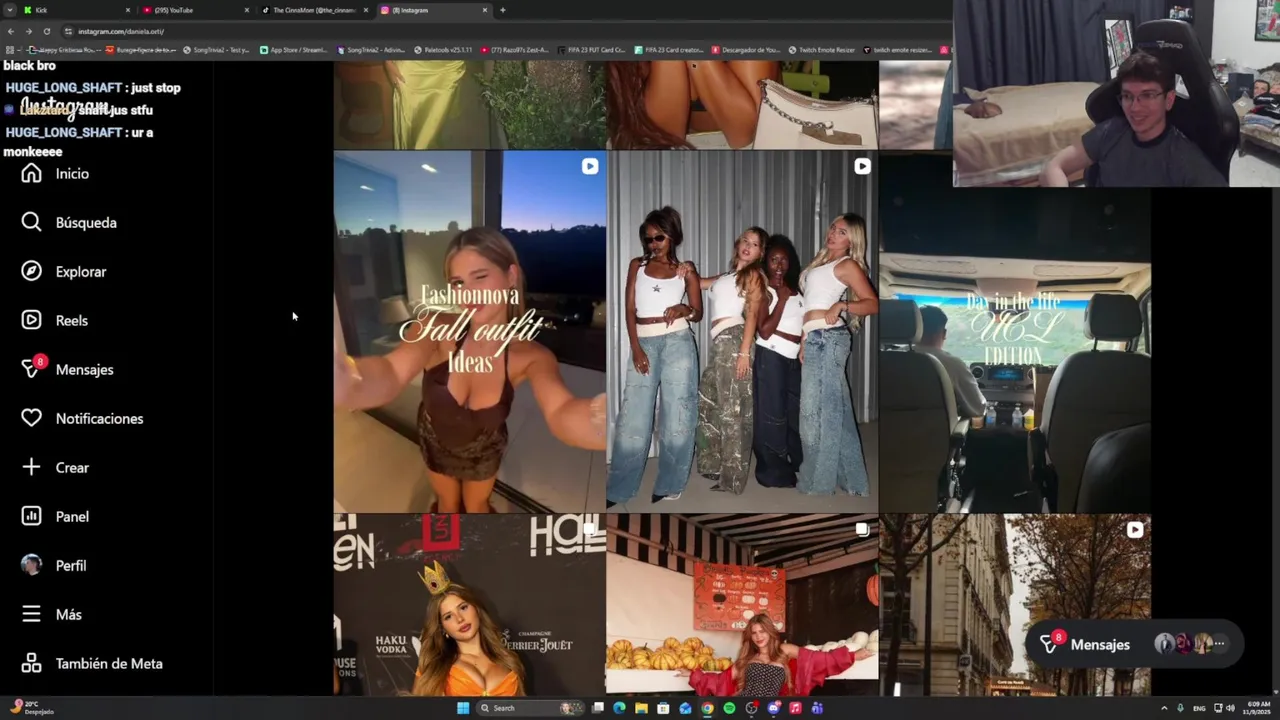This screenshot has height=720, width=1280.
Task: Click the Búsqueda magnifier icon
Action: tap(31, 223)
